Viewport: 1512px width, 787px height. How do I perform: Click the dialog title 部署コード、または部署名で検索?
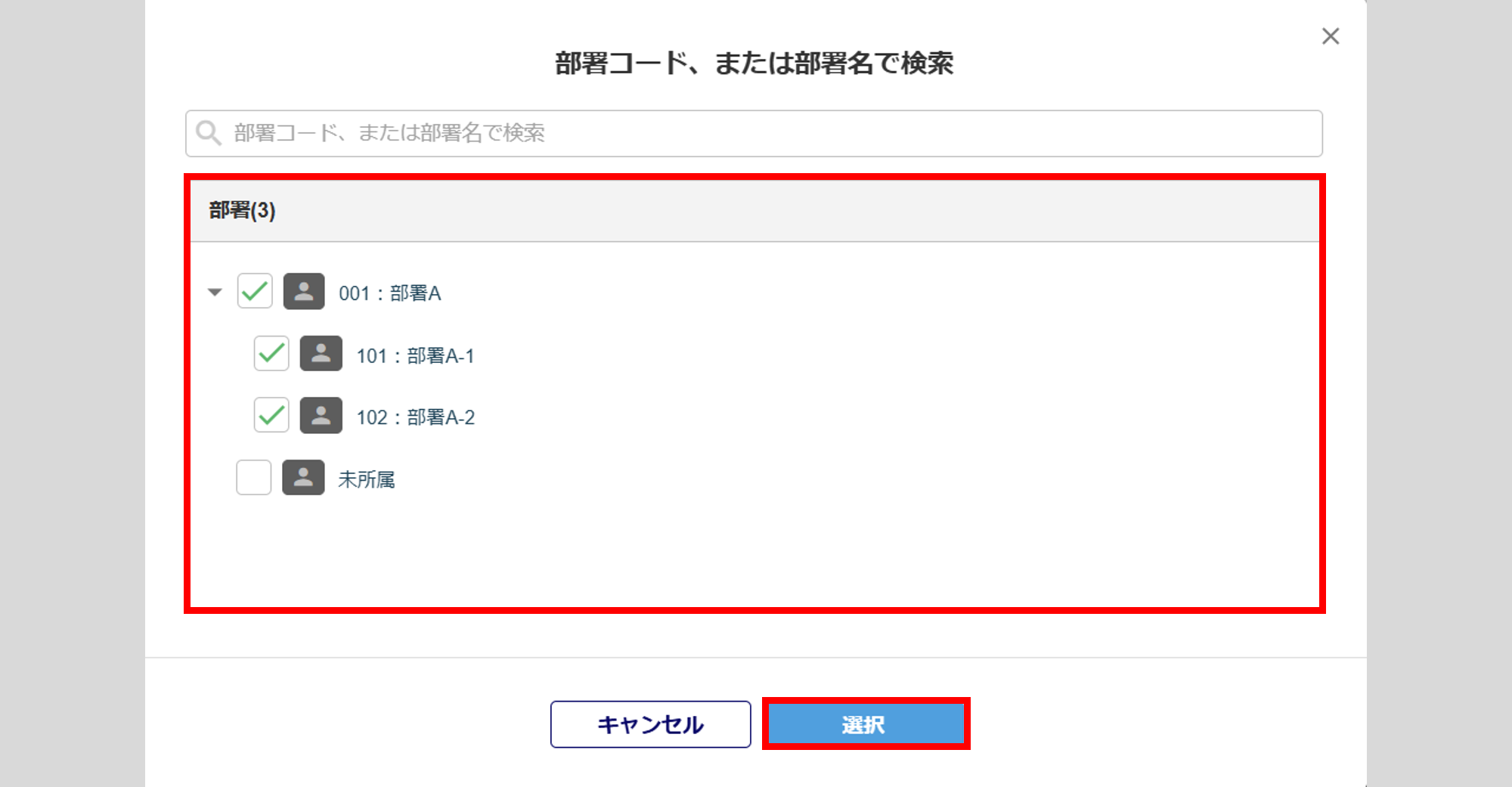click(754, 64)
